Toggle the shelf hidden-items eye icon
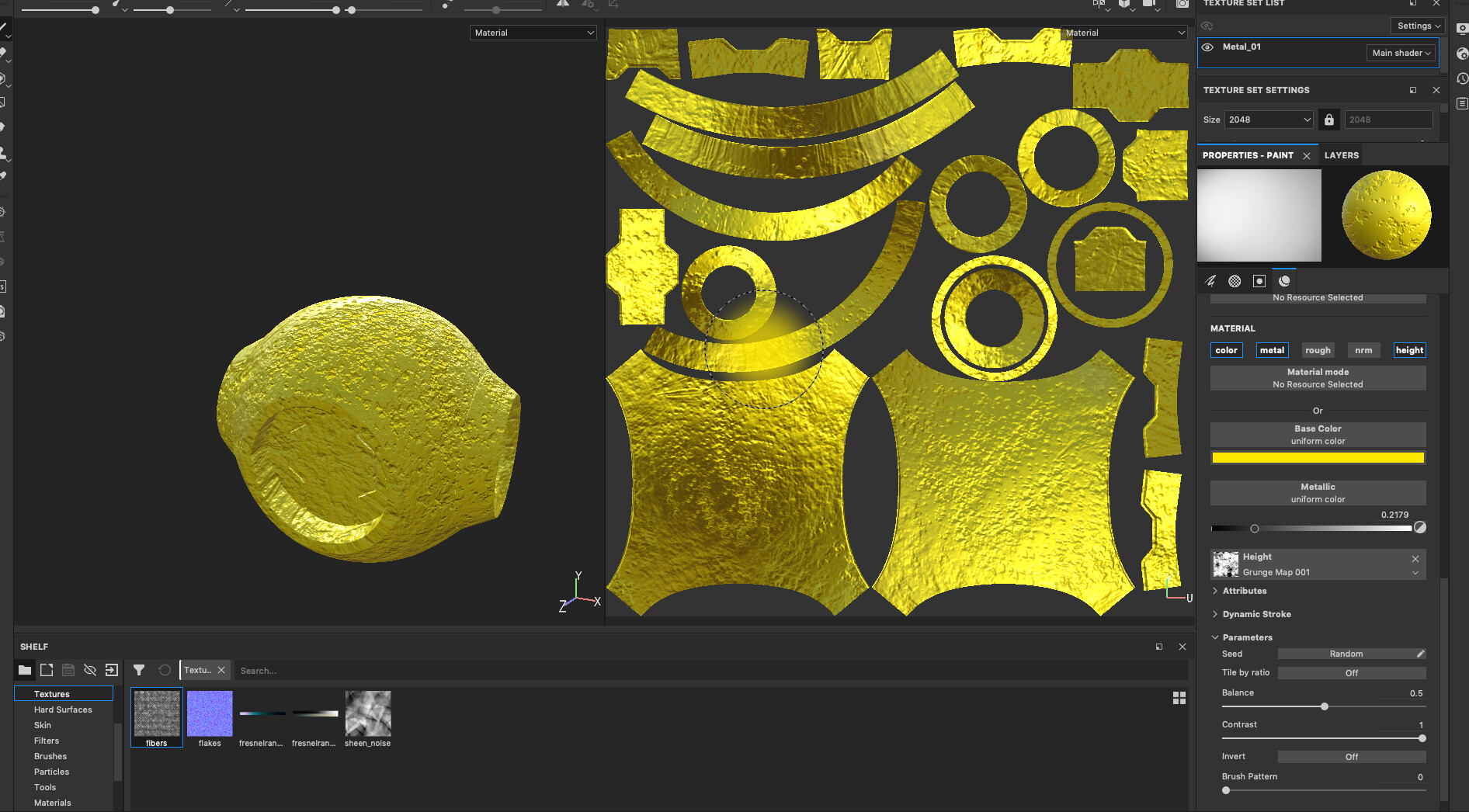 tap(90, 670)
